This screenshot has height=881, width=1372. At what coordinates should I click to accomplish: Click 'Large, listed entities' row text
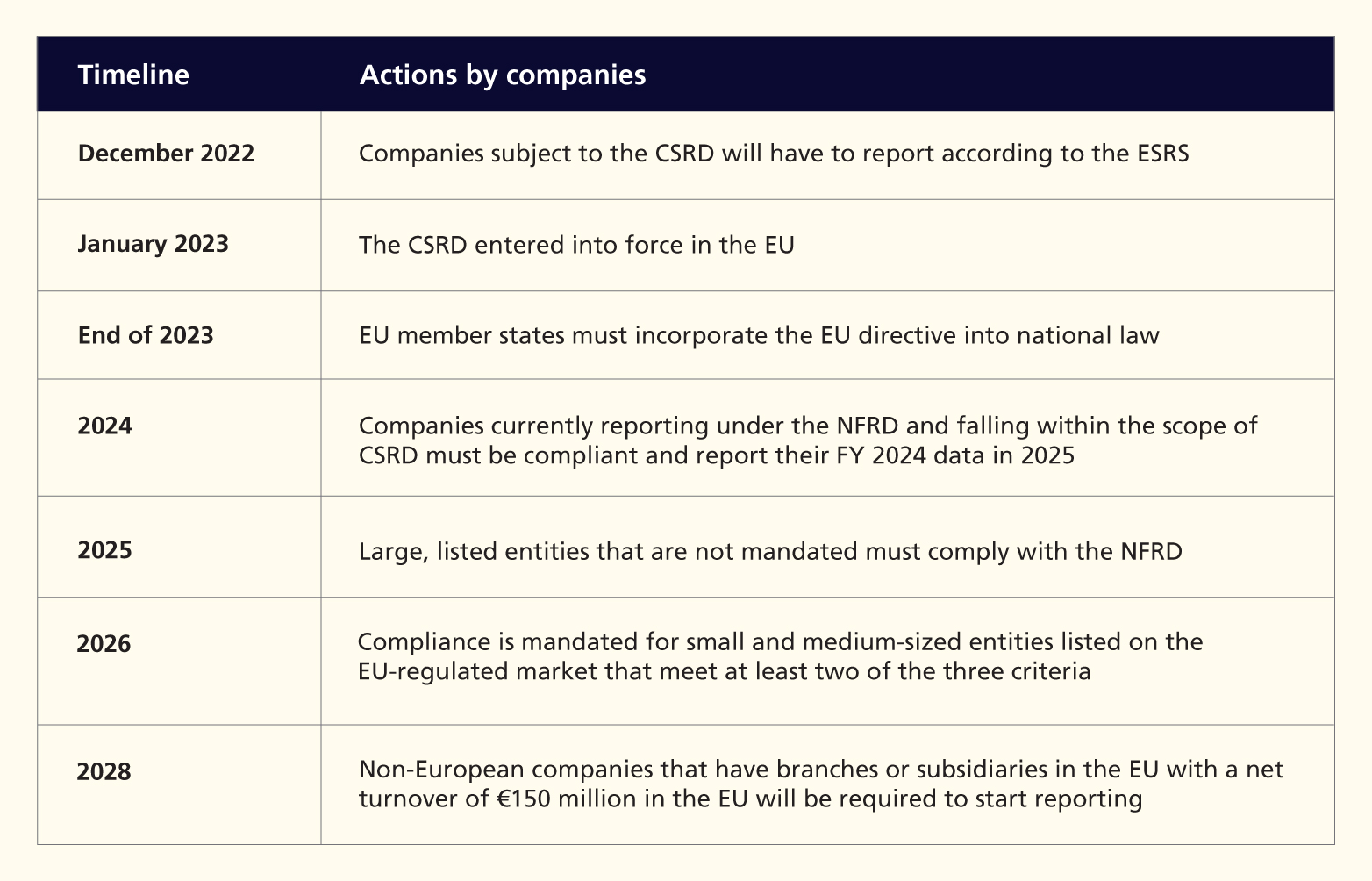click(770, 551)
